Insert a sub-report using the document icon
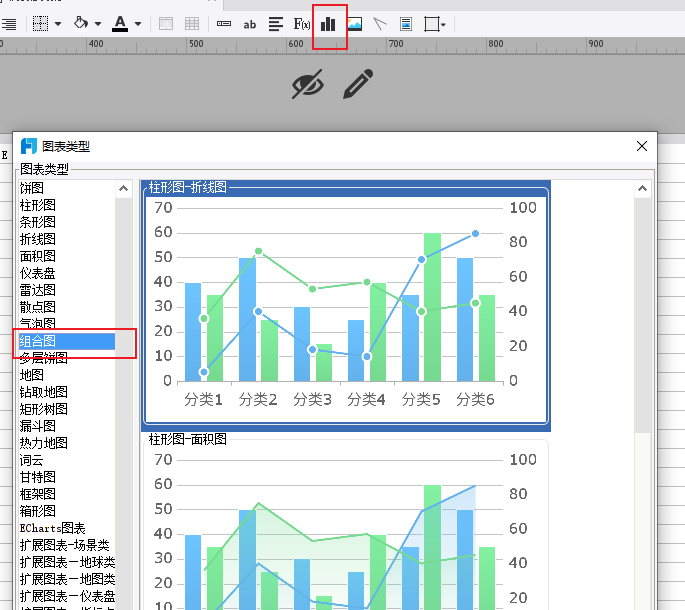685x610 pixels. click(x=406, y=24)
